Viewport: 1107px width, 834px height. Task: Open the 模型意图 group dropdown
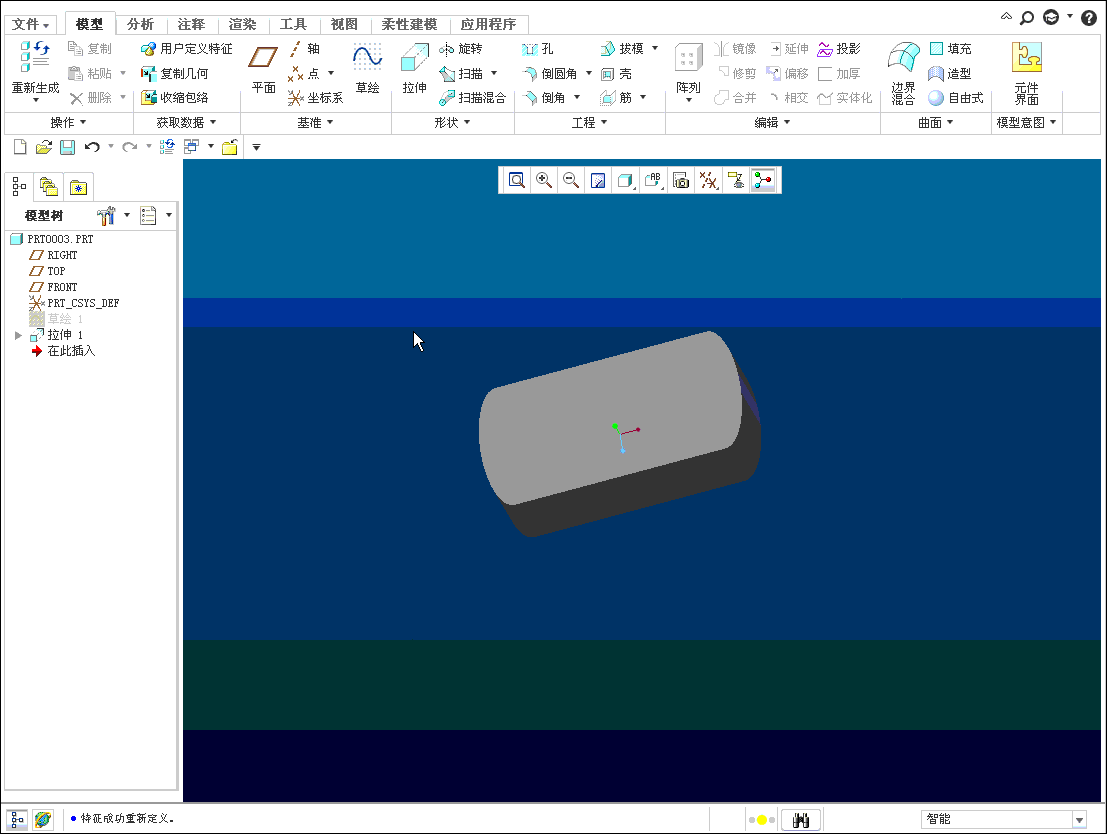point(1027,122)
